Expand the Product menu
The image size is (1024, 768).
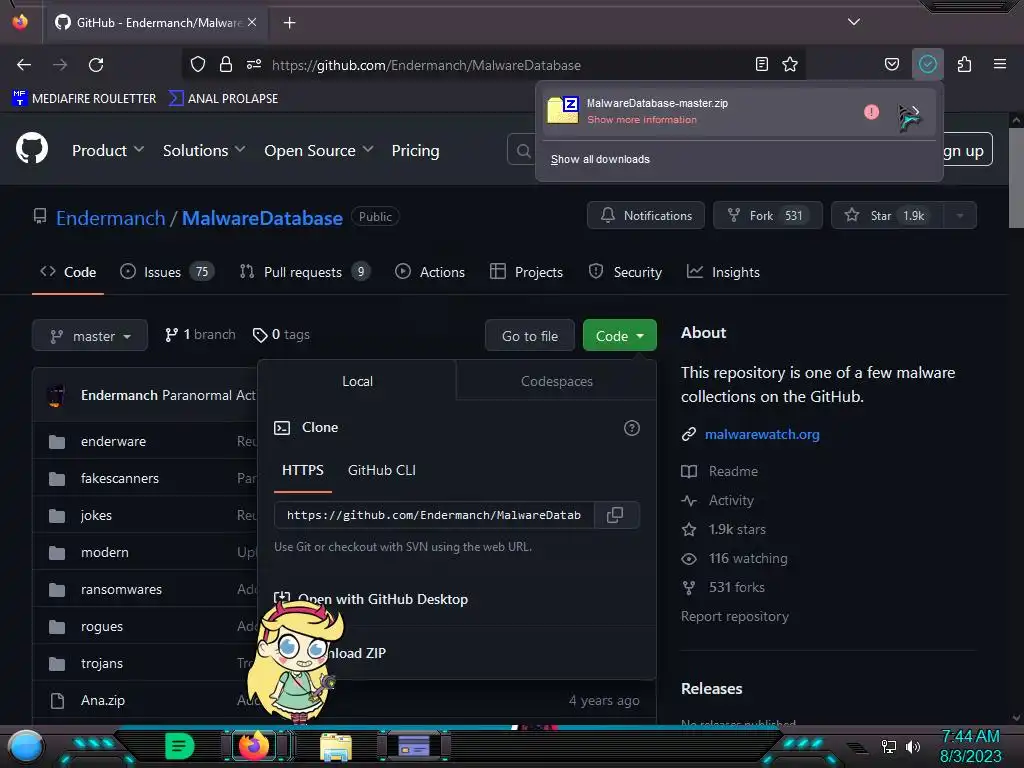(108, 151)
